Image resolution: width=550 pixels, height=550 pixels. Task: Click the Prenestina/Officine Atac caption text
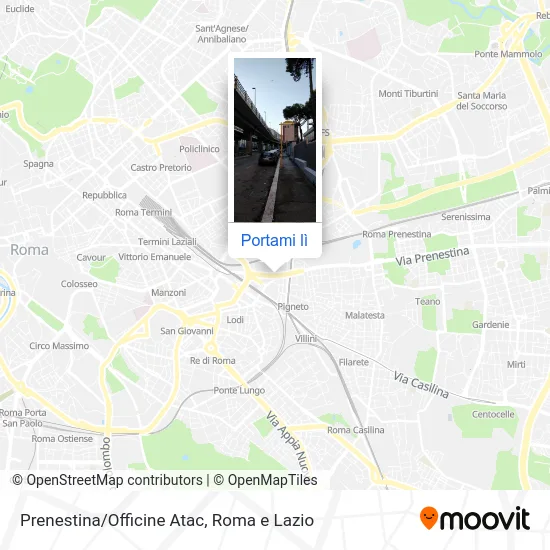click(x=167, y=520)
